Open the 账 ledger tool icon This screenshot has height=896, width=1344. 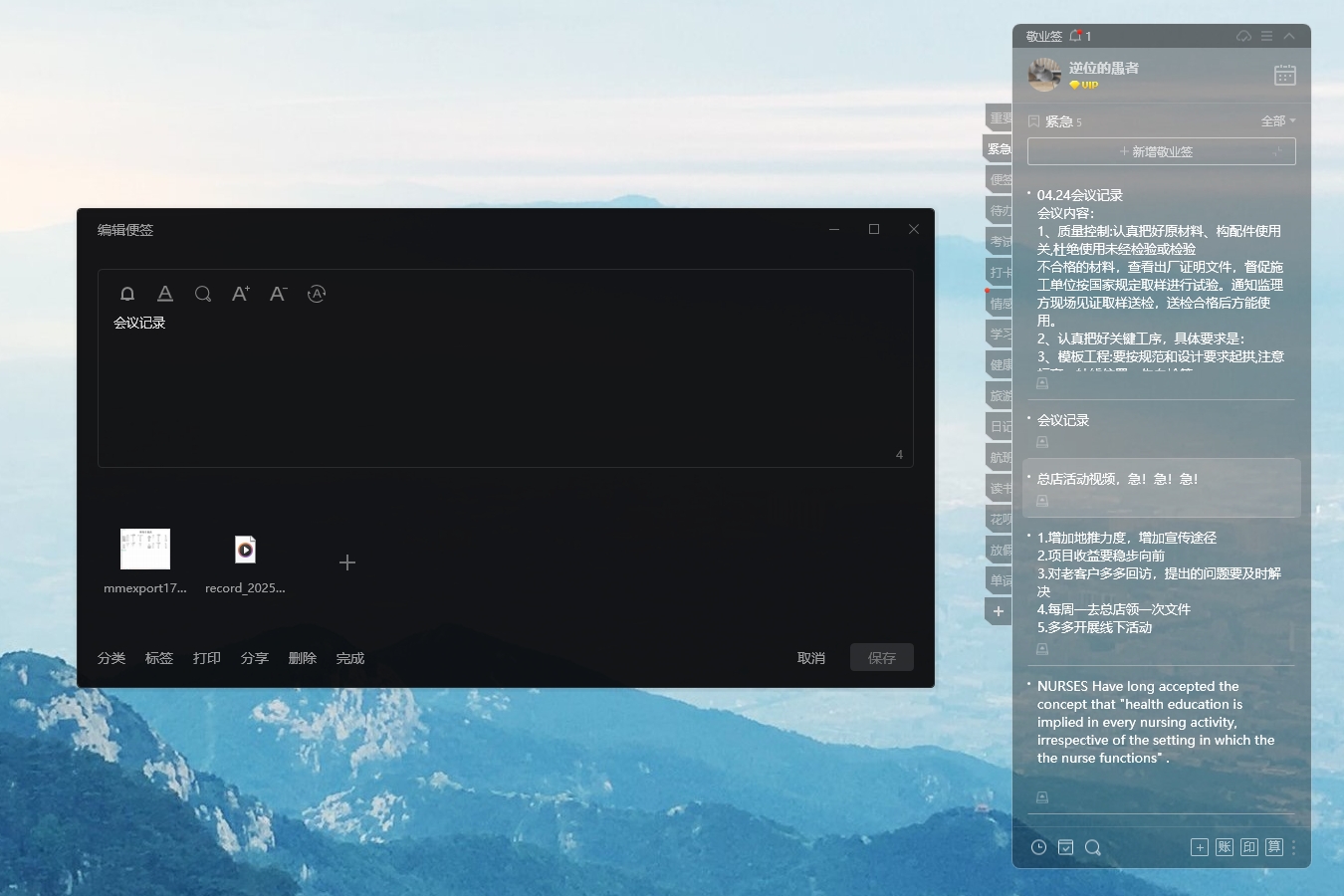point(1225,847)
